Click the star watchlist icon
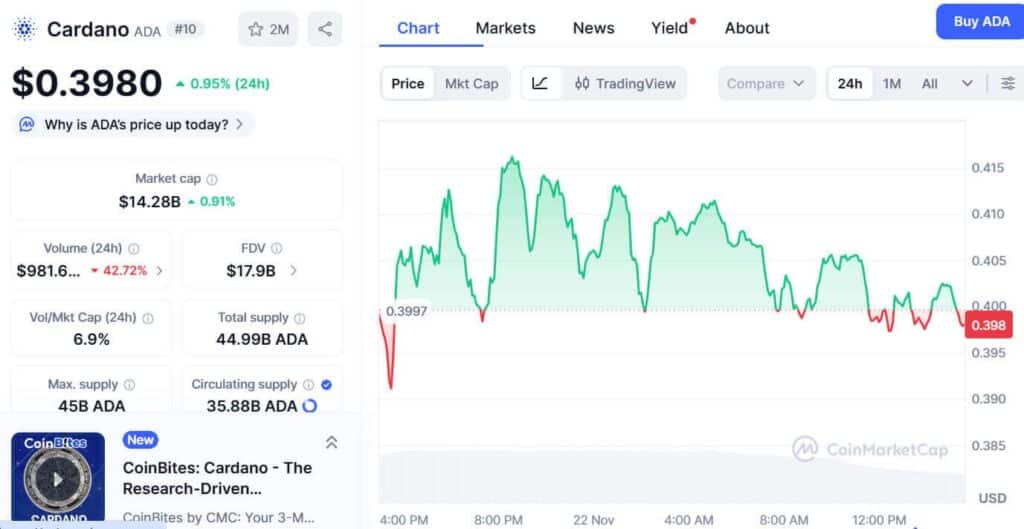The width and height of the screenshot is (1024, 529). [x=256, y=29]
